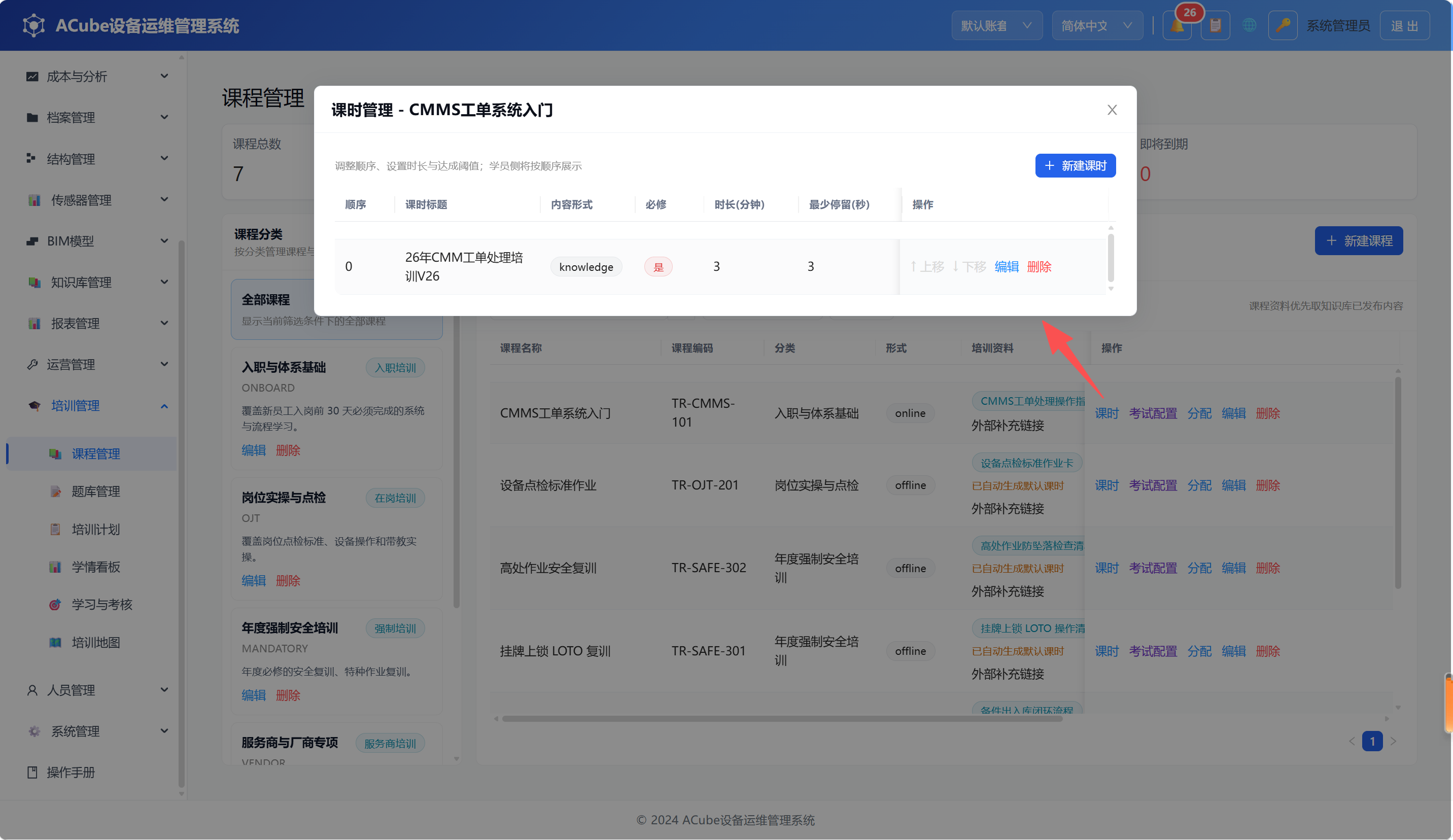Viewport: 1453px width, 840px height.
Task: Select page 1 in pagination
Action: click(x=1372, y=741)
